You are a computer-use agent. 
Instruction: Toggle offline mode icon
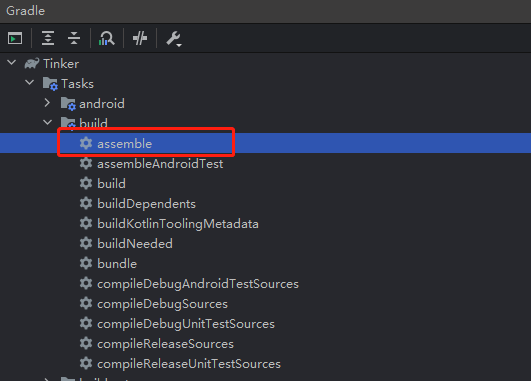pyautogui.click(x=140, y=38)
